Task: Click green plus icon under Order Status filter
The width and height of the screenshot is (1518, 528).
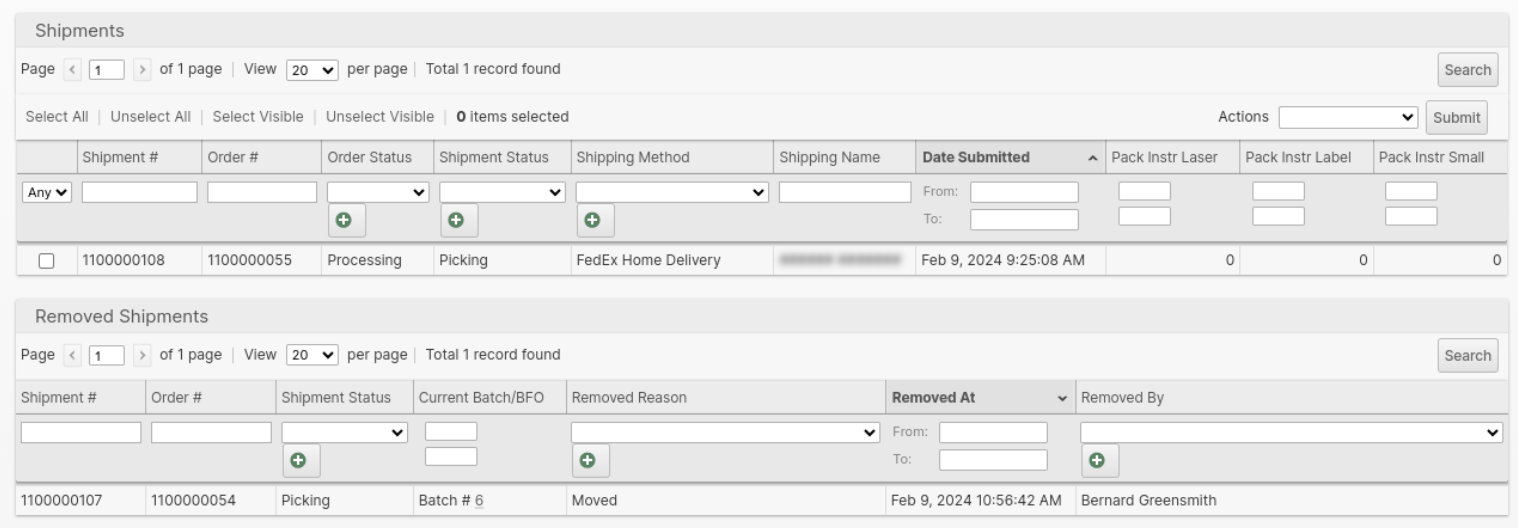Action: point(344,220)
